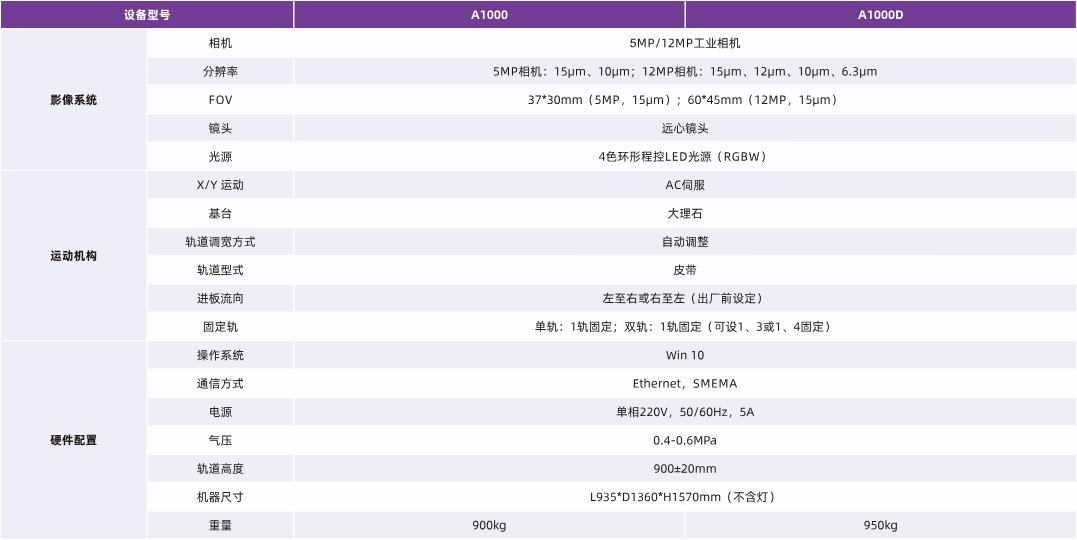Click the A1000D column header

pos(880,15)
